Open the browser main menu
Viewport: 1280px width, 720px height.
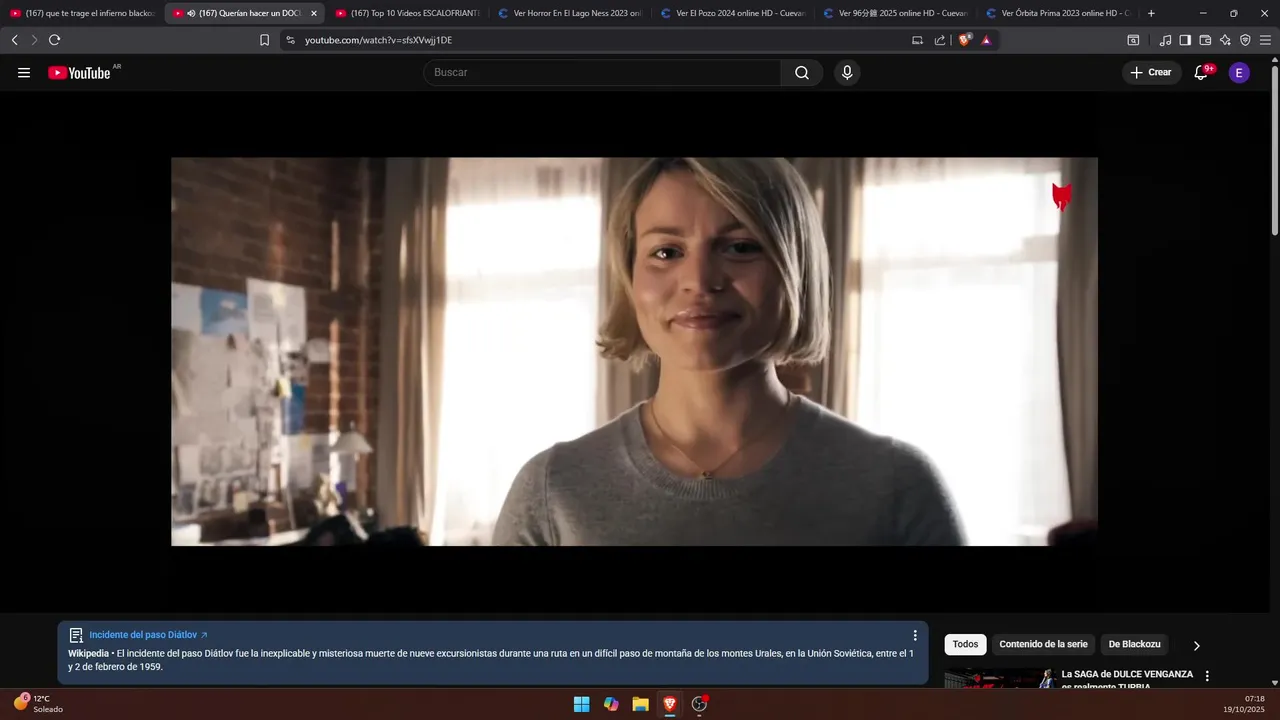(1265, 40)
